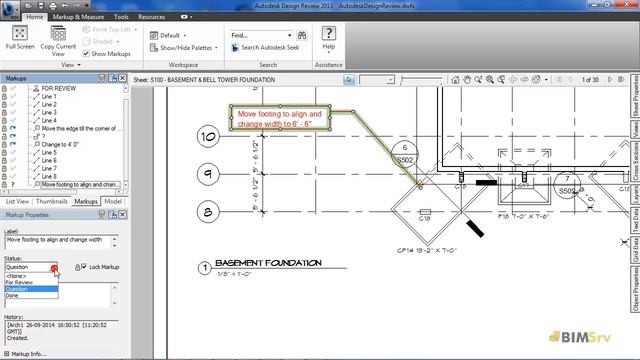Click the Open file icon in quick access toolbar
This screenshot has width=640, height=360.
click(x=28, y=6)
